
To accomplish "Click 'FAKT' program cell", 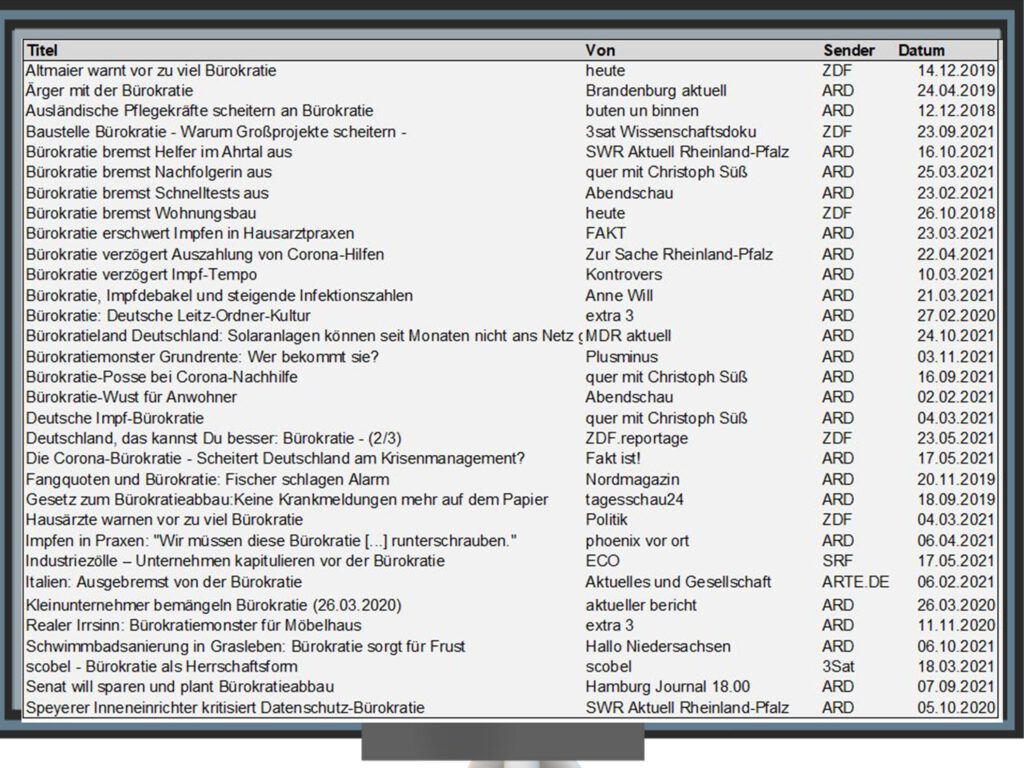I will pos(605,234).
